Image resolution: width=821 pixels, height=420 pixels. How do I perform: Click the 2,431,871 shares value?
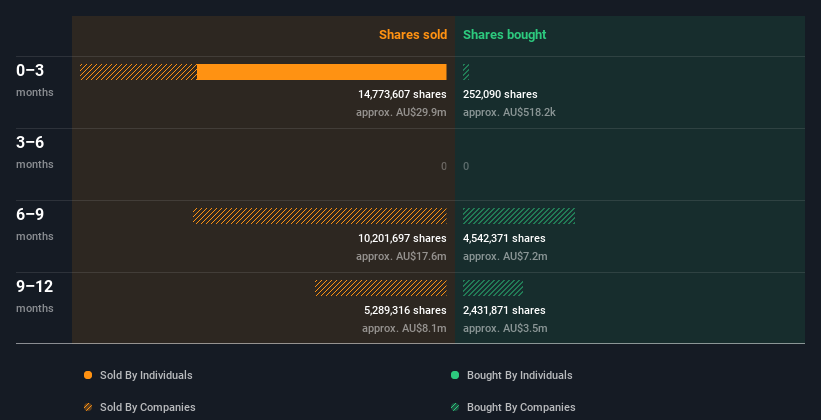[504, 310]
